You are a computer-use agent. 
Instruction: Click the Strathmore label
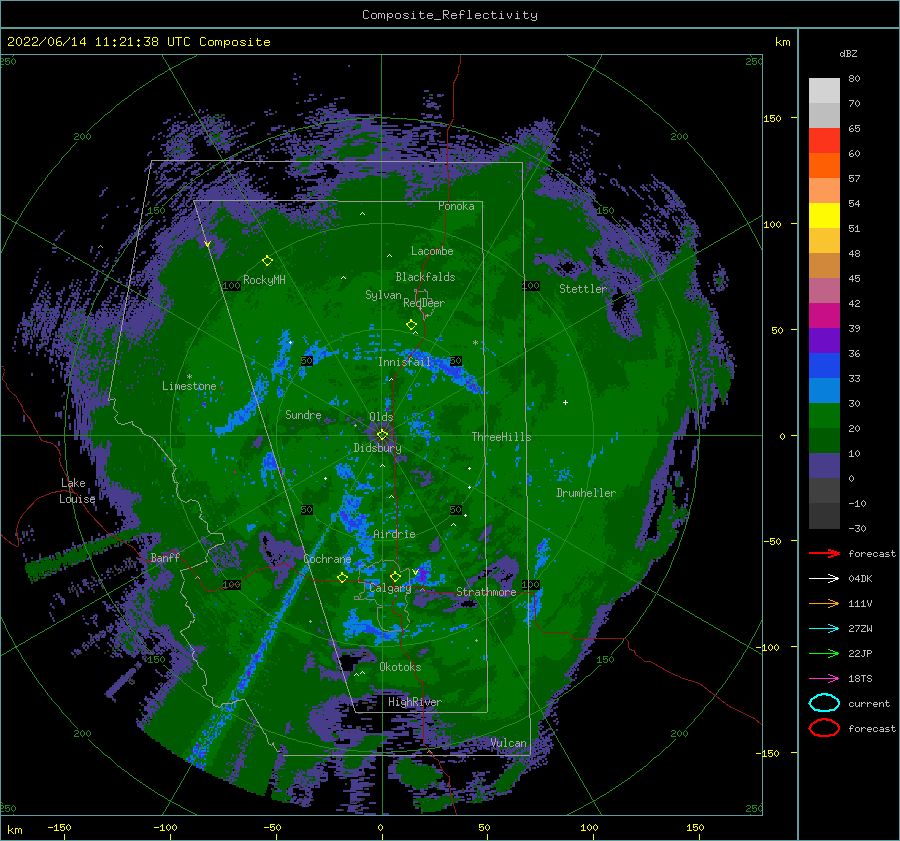(486, 592)
